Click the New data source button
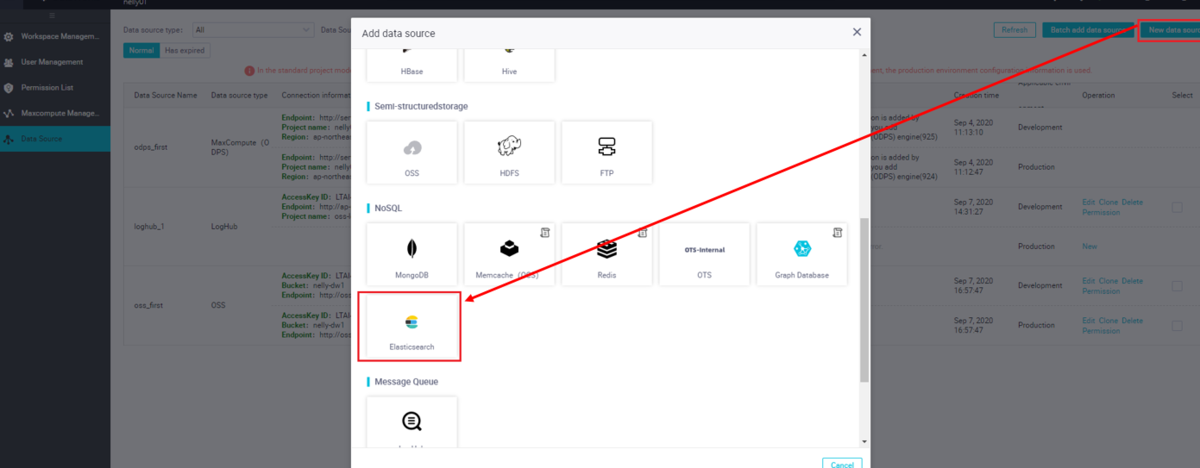Screen dimensions: 1200x468 (x=1170, y=30)
